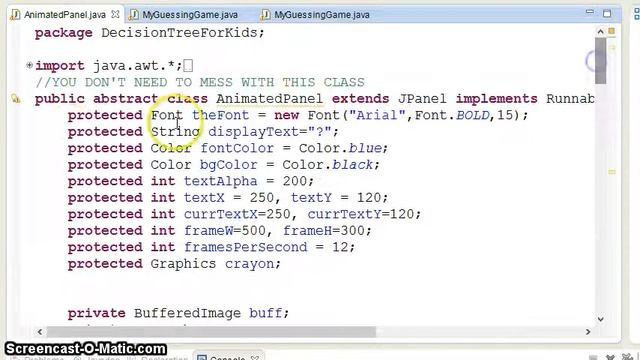640x360 pixels.
Task: Click the 'JPanel' superclass name
Action: click(422, 99)
